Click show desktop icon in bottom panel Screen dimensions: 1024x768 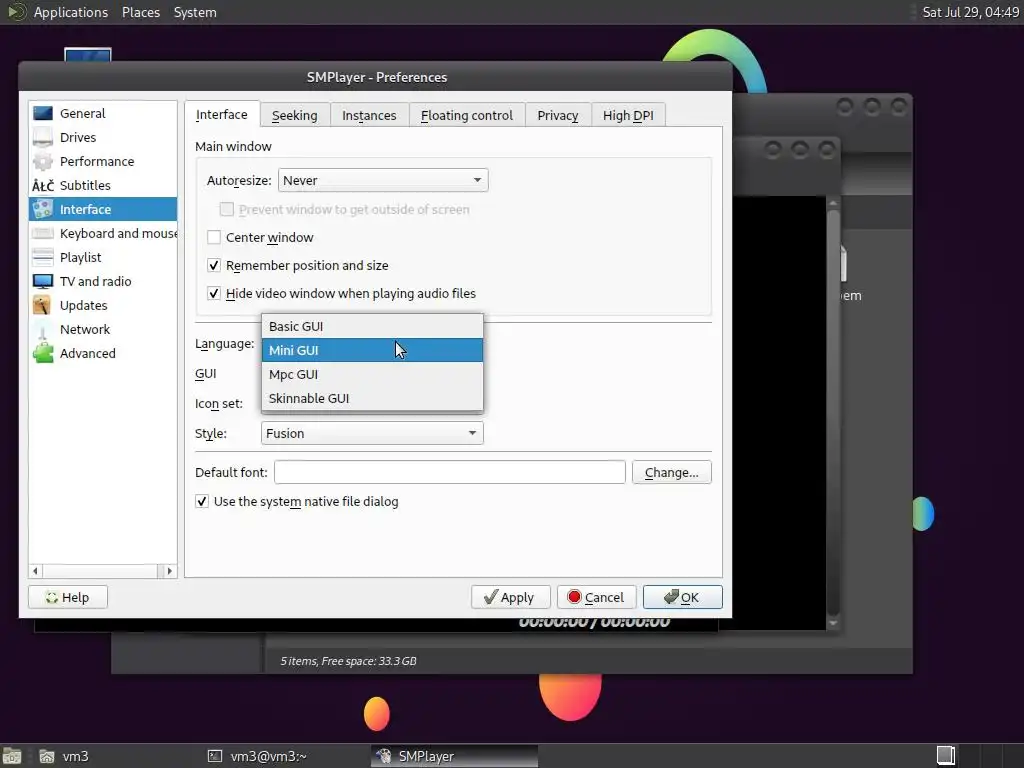tap(12, 756)
